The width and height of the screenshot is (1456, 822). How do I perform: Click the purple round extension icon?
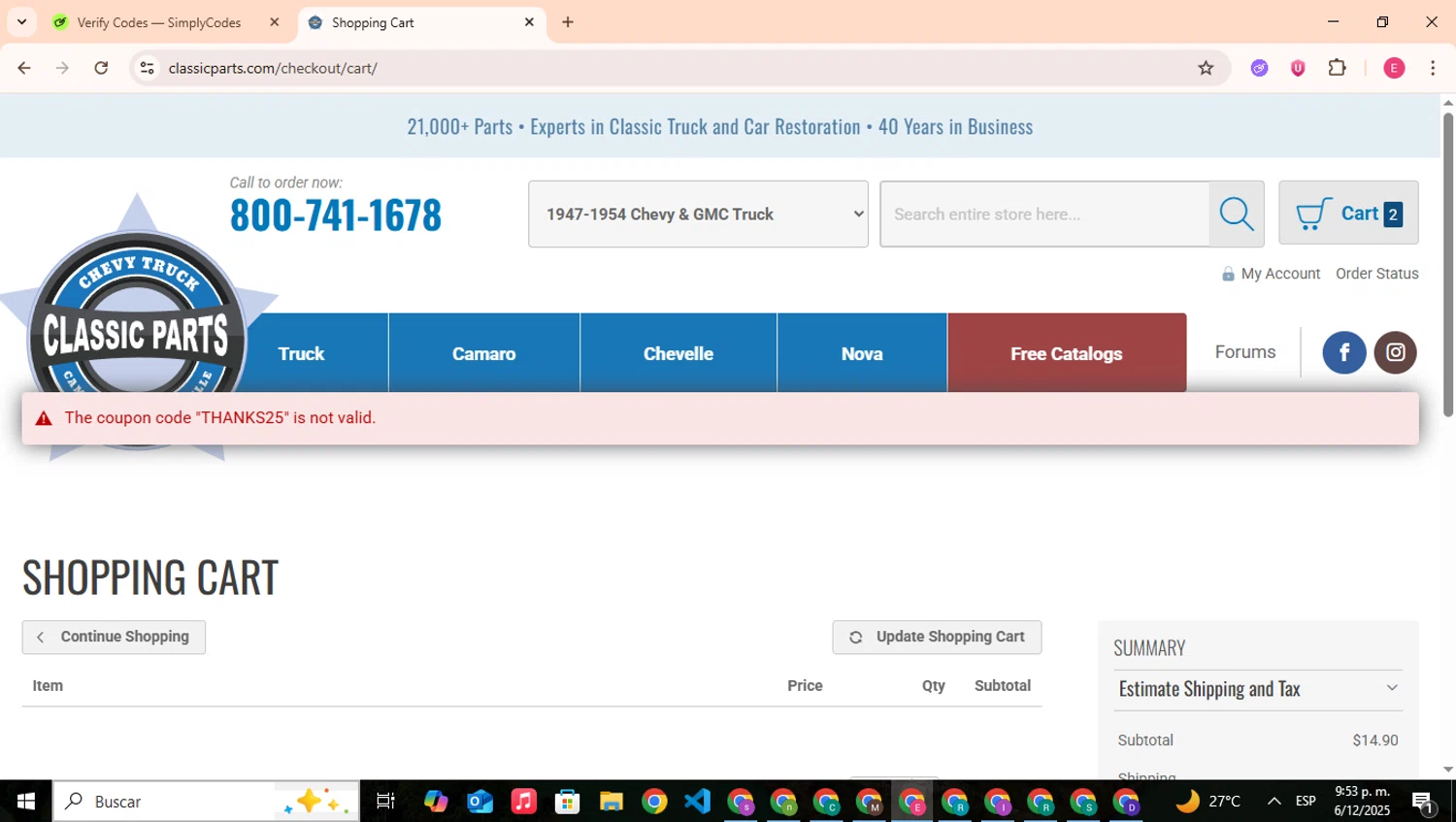1259,68
